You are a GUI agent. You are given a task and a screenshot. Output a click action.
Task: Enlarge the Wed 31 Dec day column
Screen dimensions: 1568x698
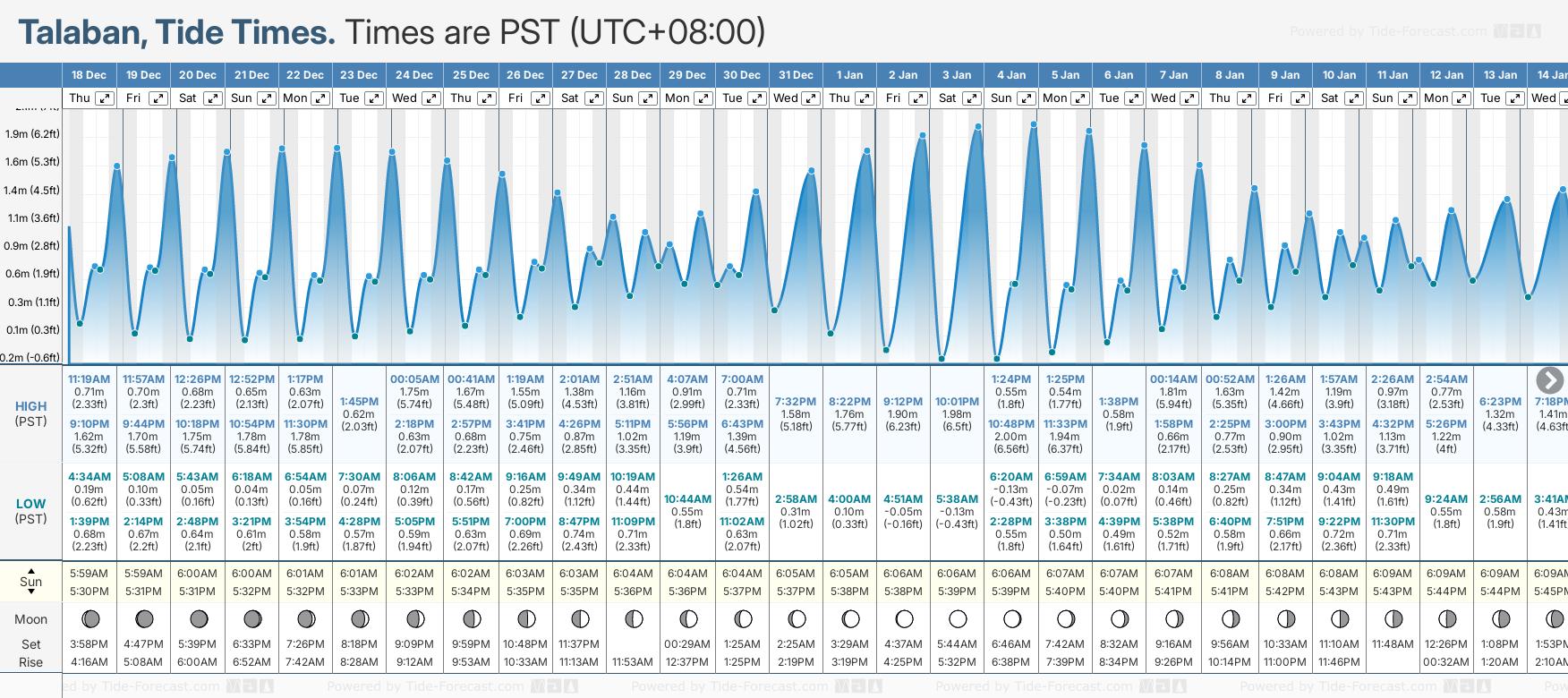pyautogui.click(x=811, y=98)
